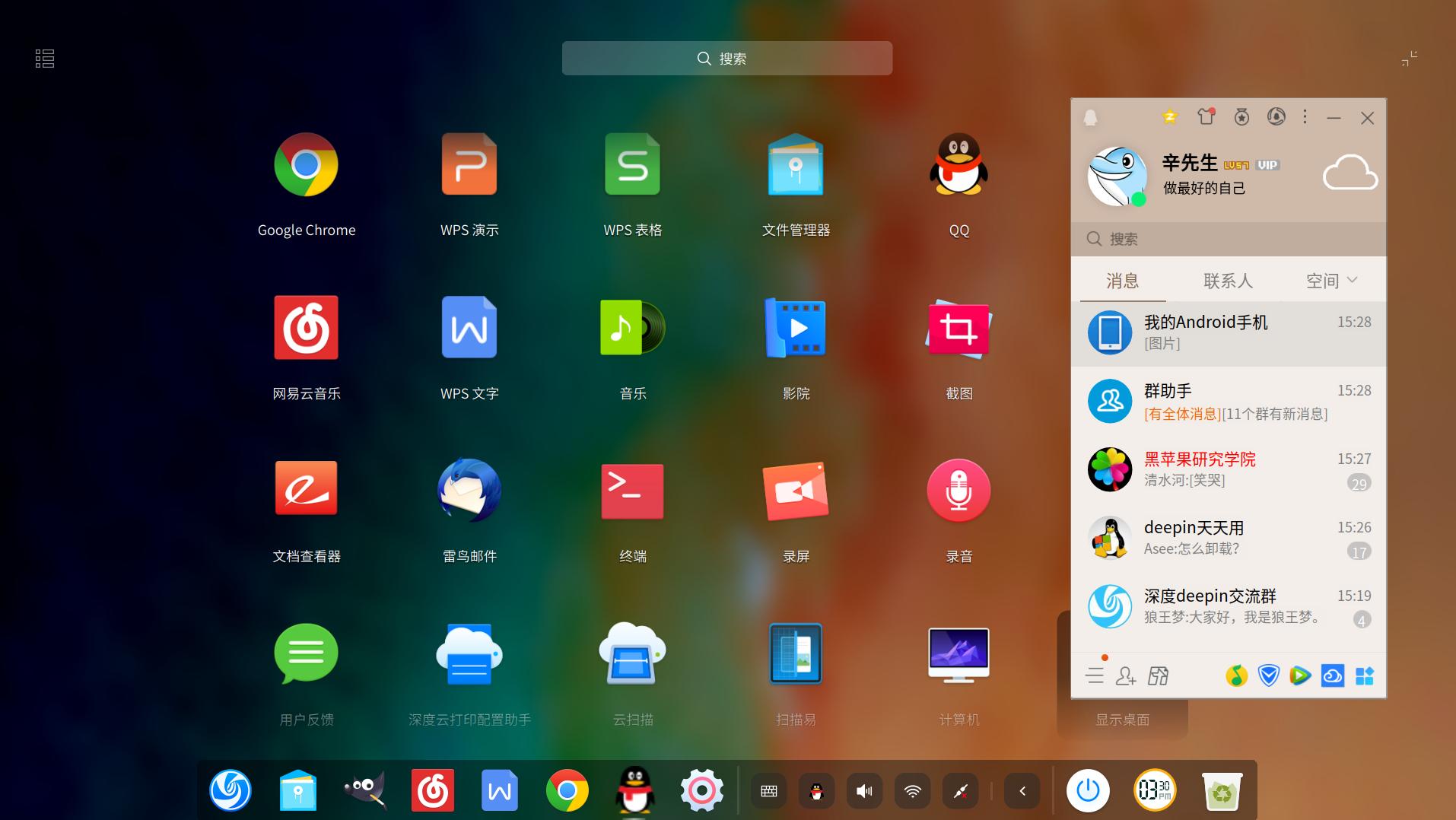Image resolution: width=1456 pixels, height=820 pixels.
Task: Click the dock power button
Action: (1088, 791)
